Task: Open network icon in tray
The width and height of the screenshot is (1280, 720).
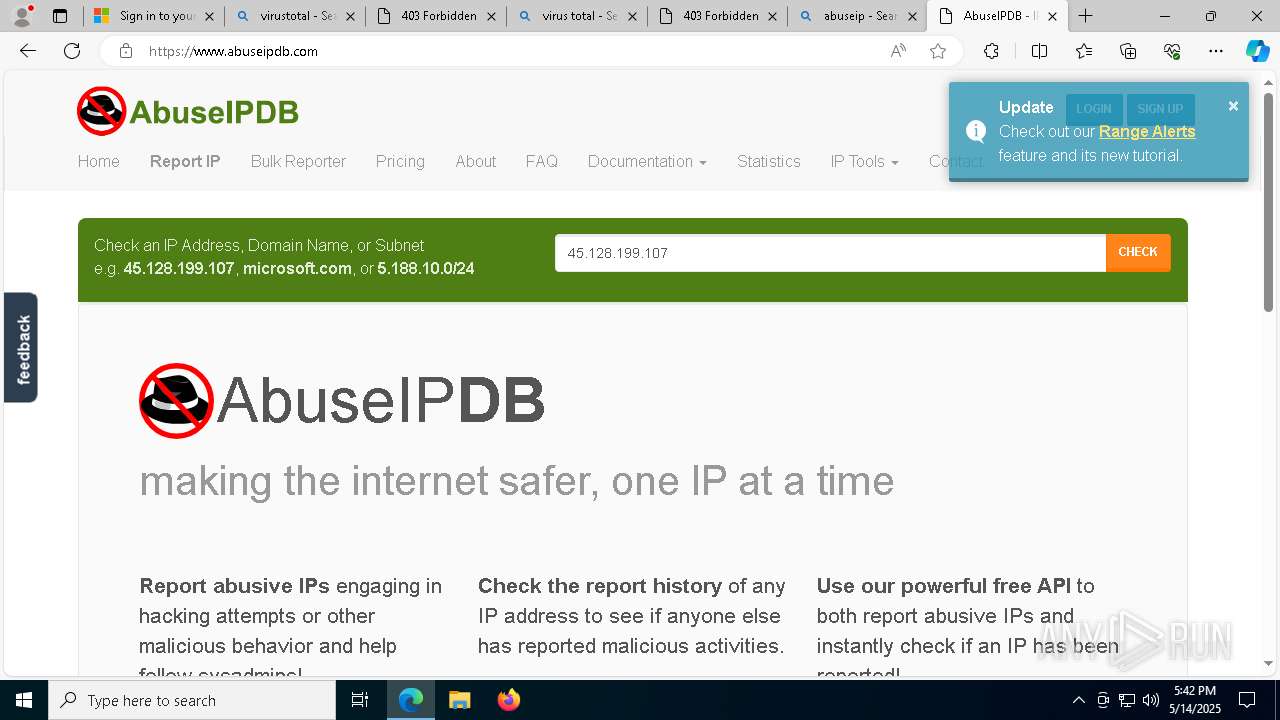Action: click(1127, 700)
